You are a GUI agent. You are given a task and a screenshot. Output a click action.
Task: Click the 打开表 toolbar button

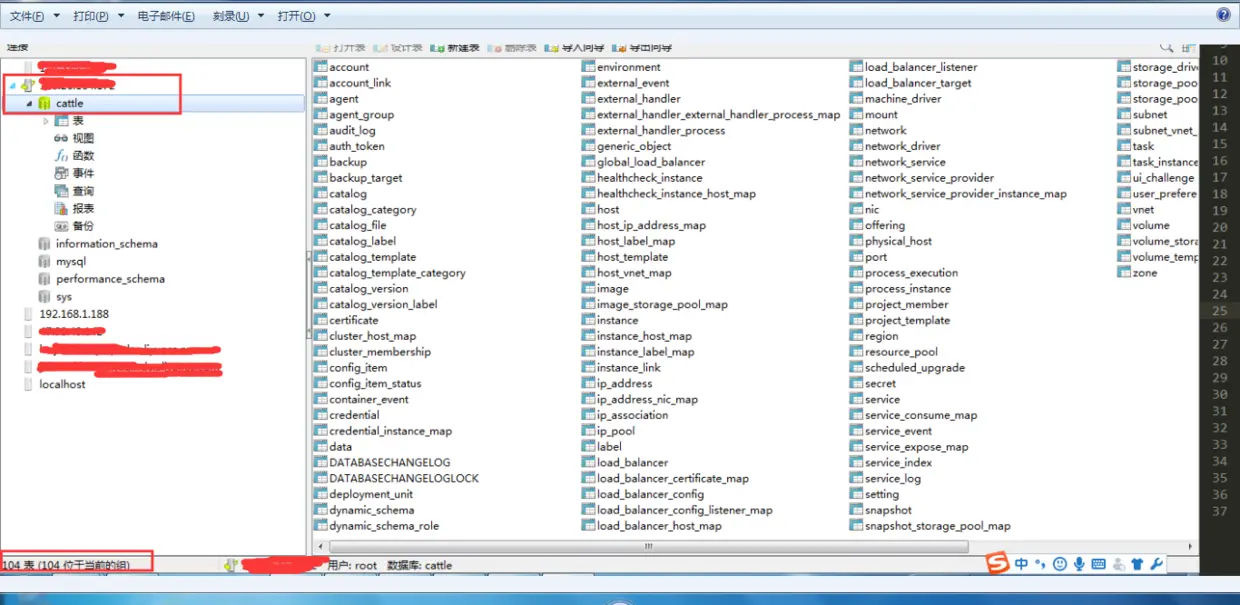(341, 48)
